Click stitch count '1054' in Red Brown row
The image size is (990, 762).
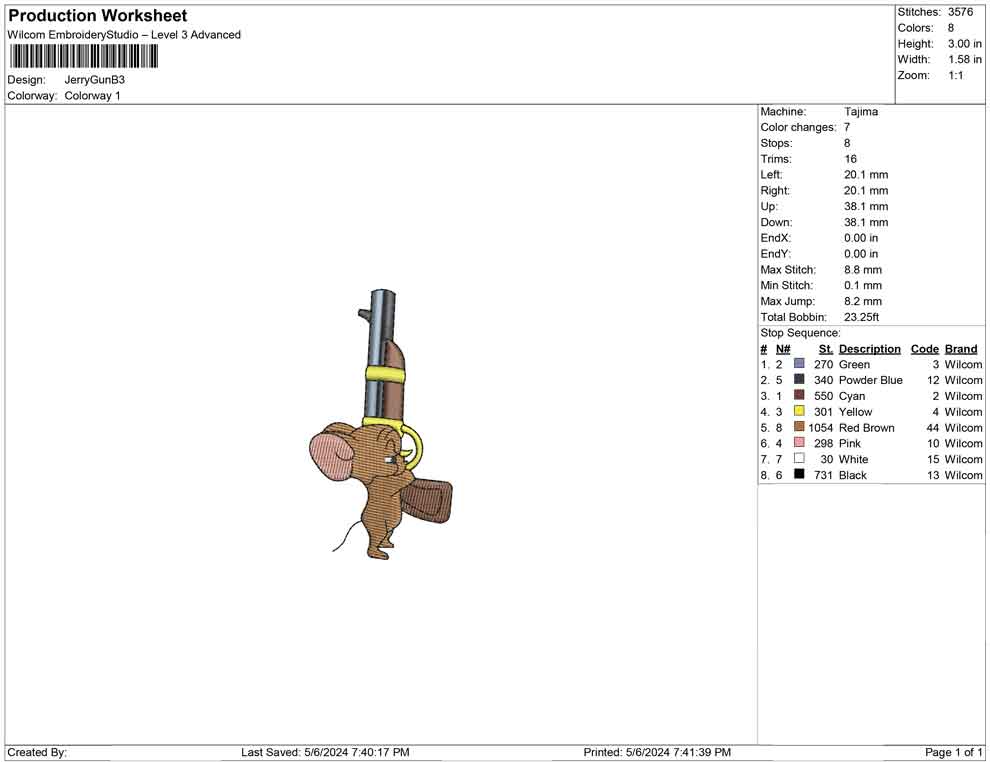click(x=821, y=427)
